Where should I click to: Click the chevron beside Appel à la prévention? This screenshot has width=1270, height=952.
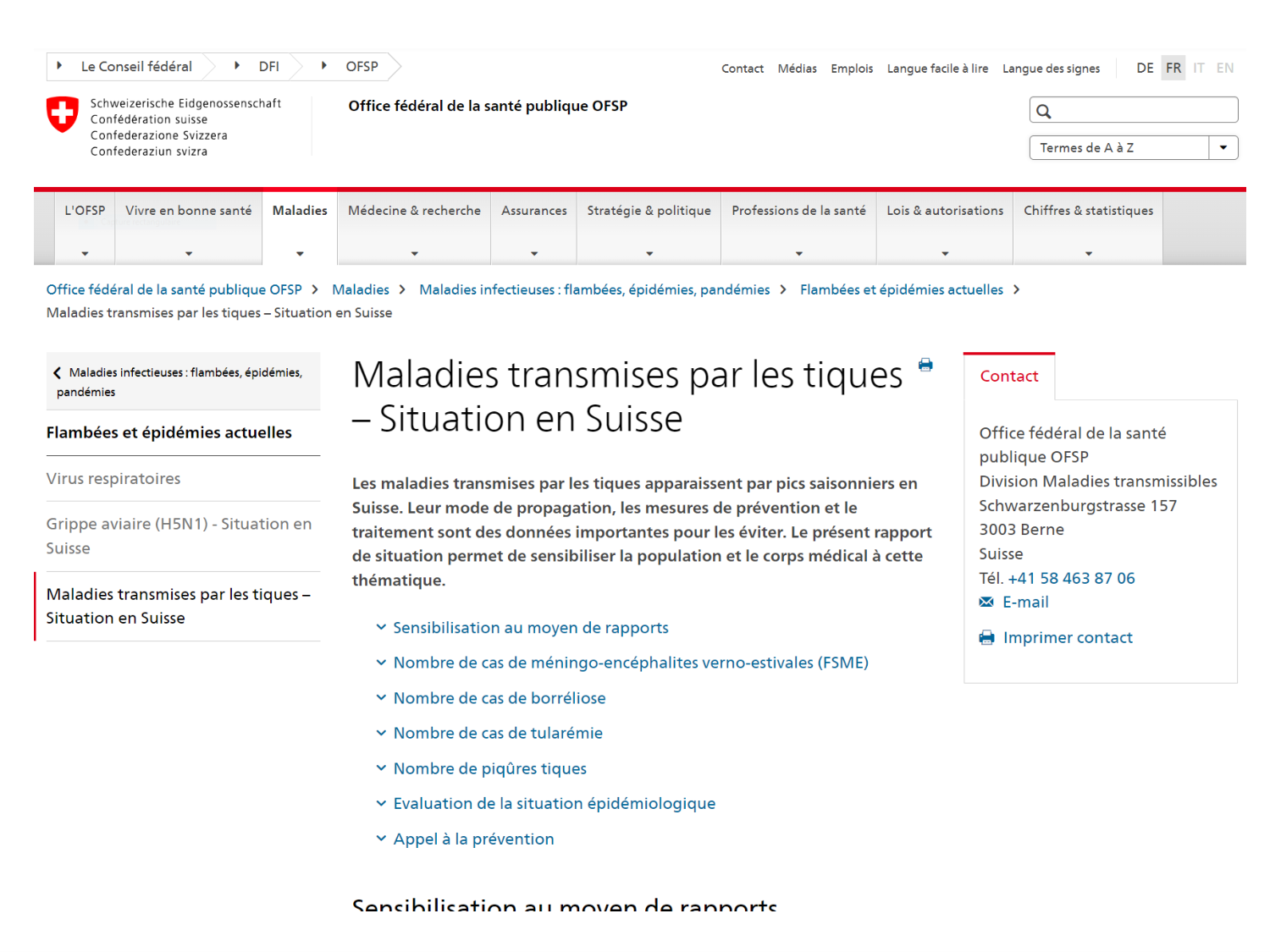point(380,838)
